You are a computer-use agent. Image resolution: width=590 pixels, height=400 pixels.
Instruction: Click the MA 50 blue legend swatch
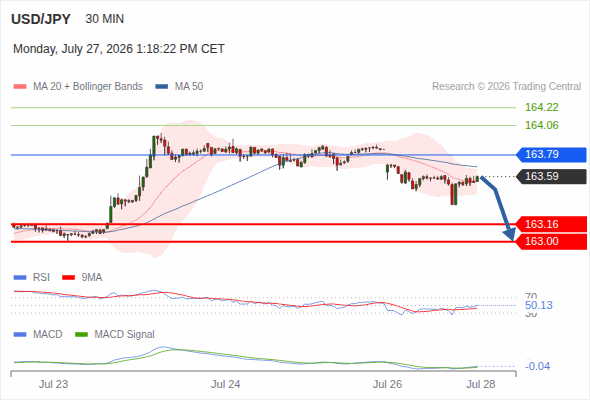pos(162,87)
